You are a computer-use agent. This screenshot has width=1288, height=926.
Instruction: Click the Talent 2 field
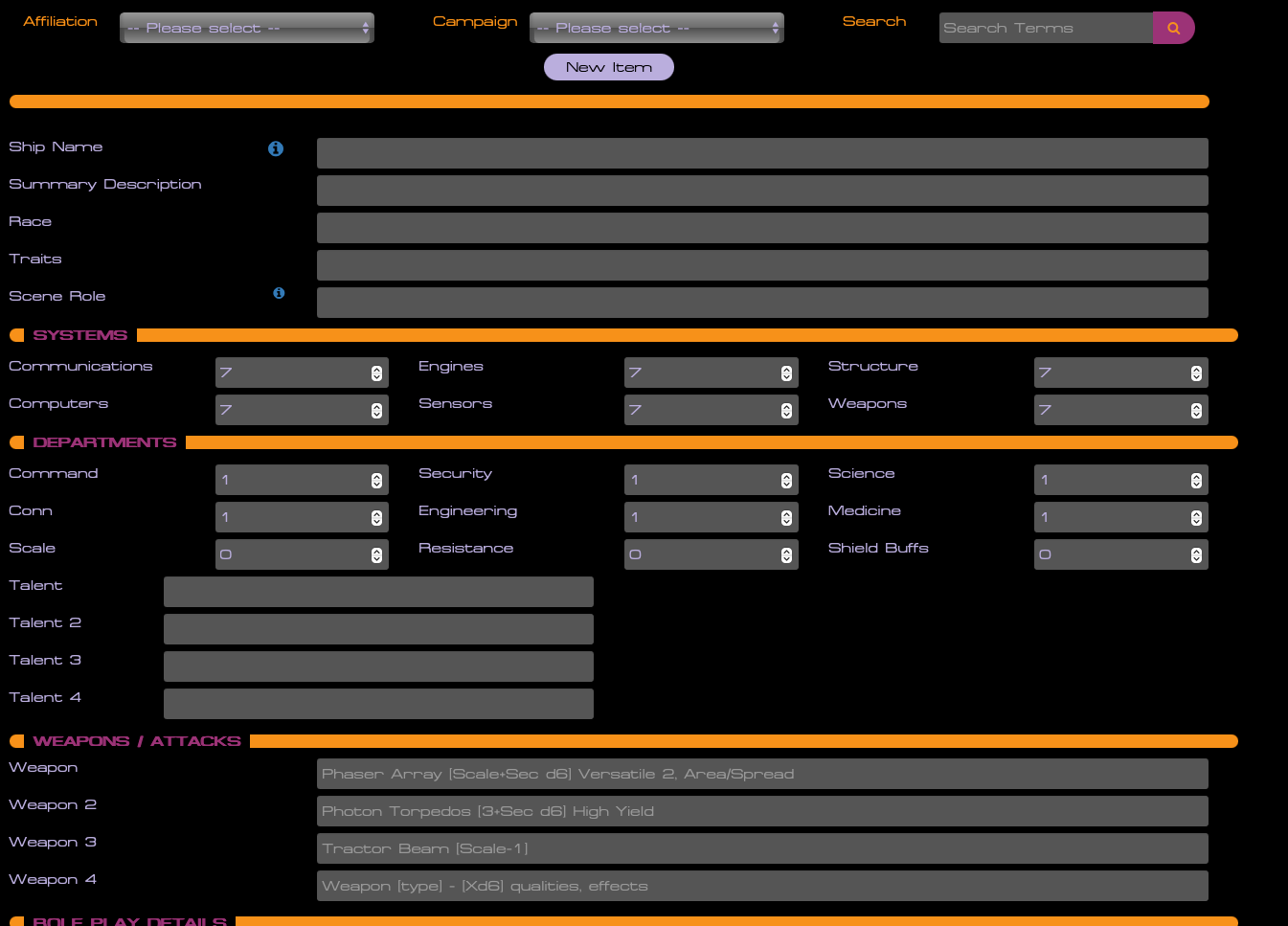(x=378, y=628)
